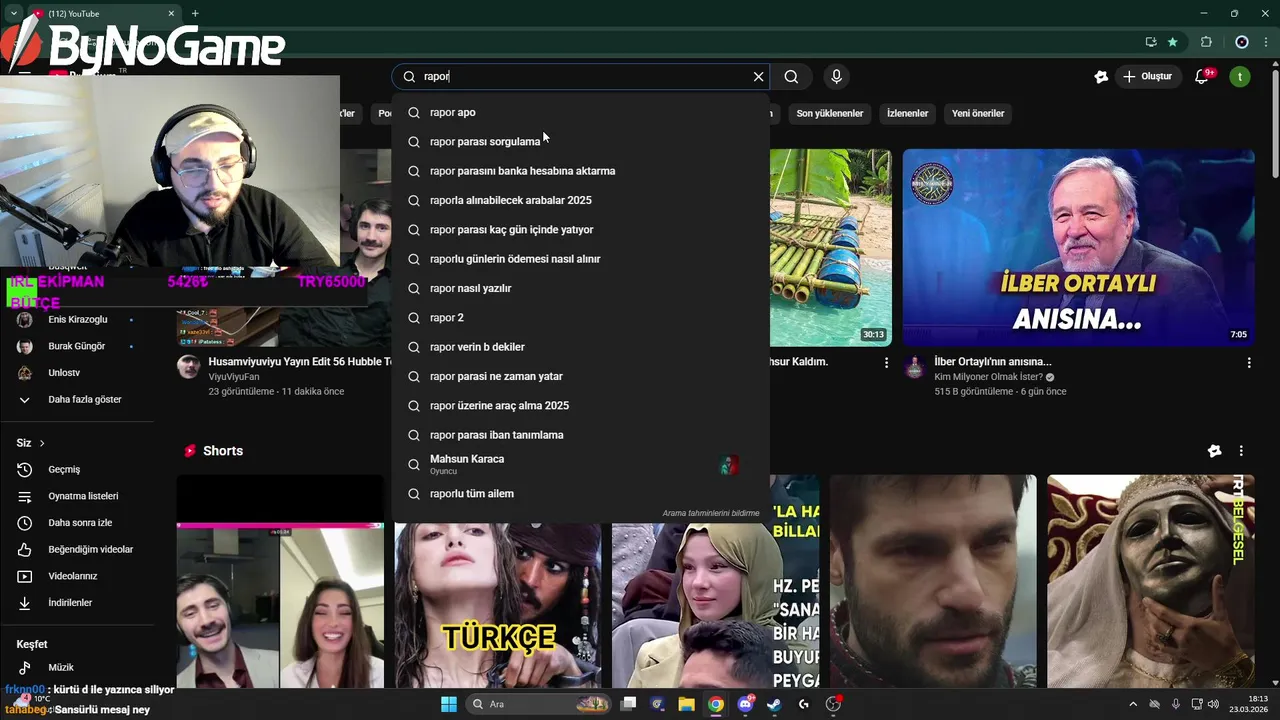Close the YouTube browser tab

(x=171, y=14)
